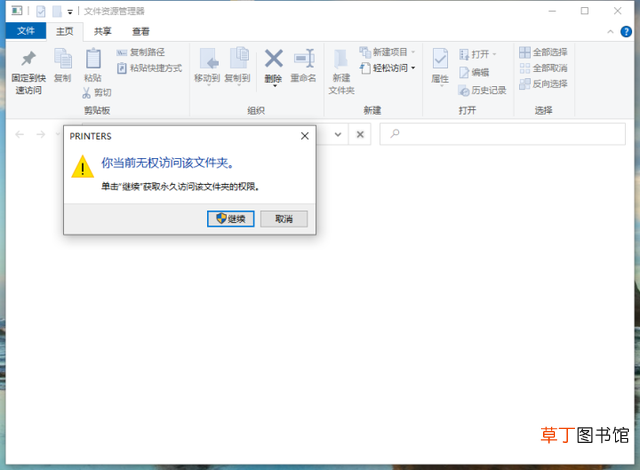Click the Pin to Quick access icon
Image resolution: width=640 pixels, height=470 pixels.
[x=29, y=59]
